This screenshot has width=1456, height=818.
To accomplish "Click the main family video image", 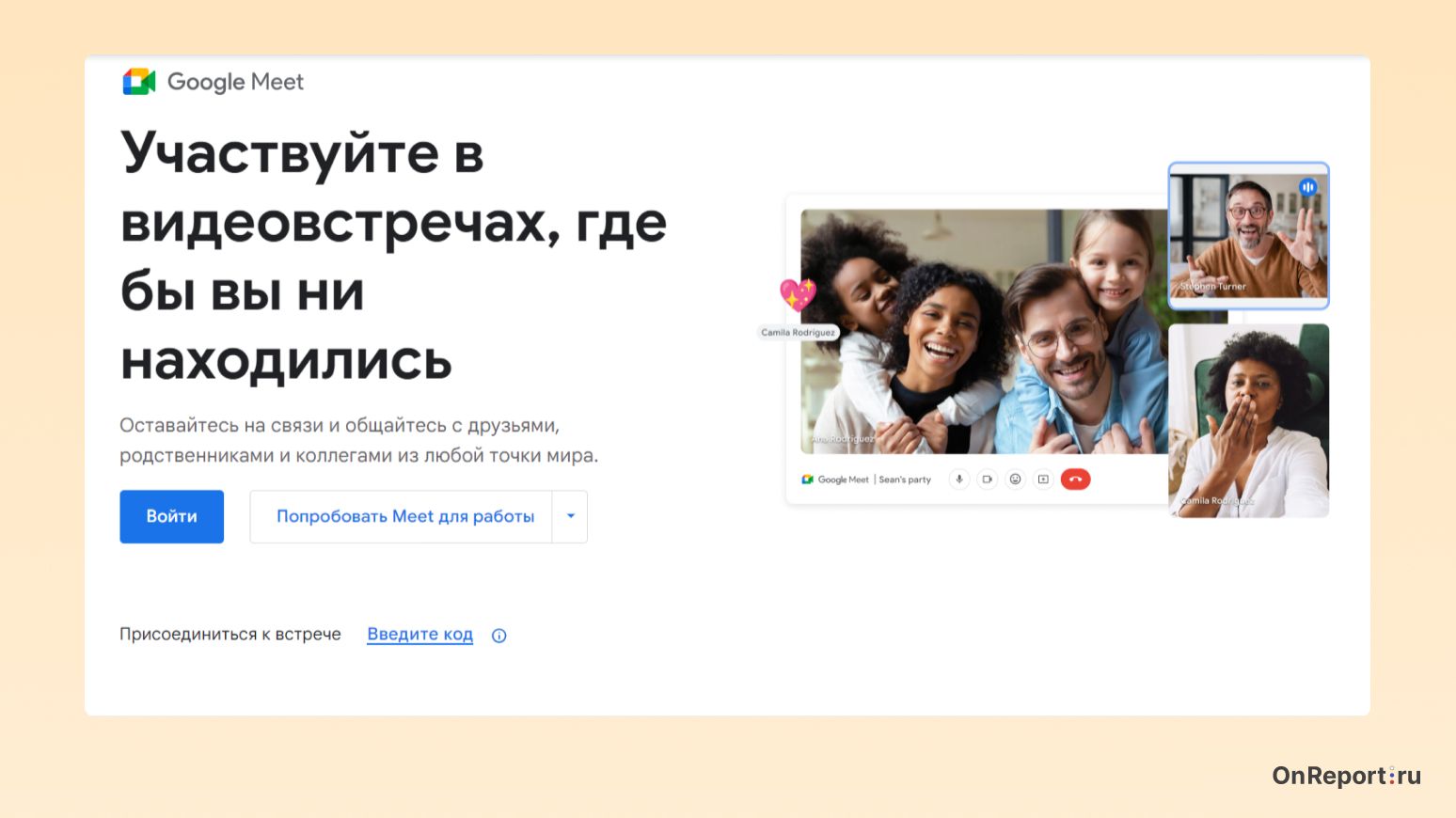I will [x=984, y=332].
